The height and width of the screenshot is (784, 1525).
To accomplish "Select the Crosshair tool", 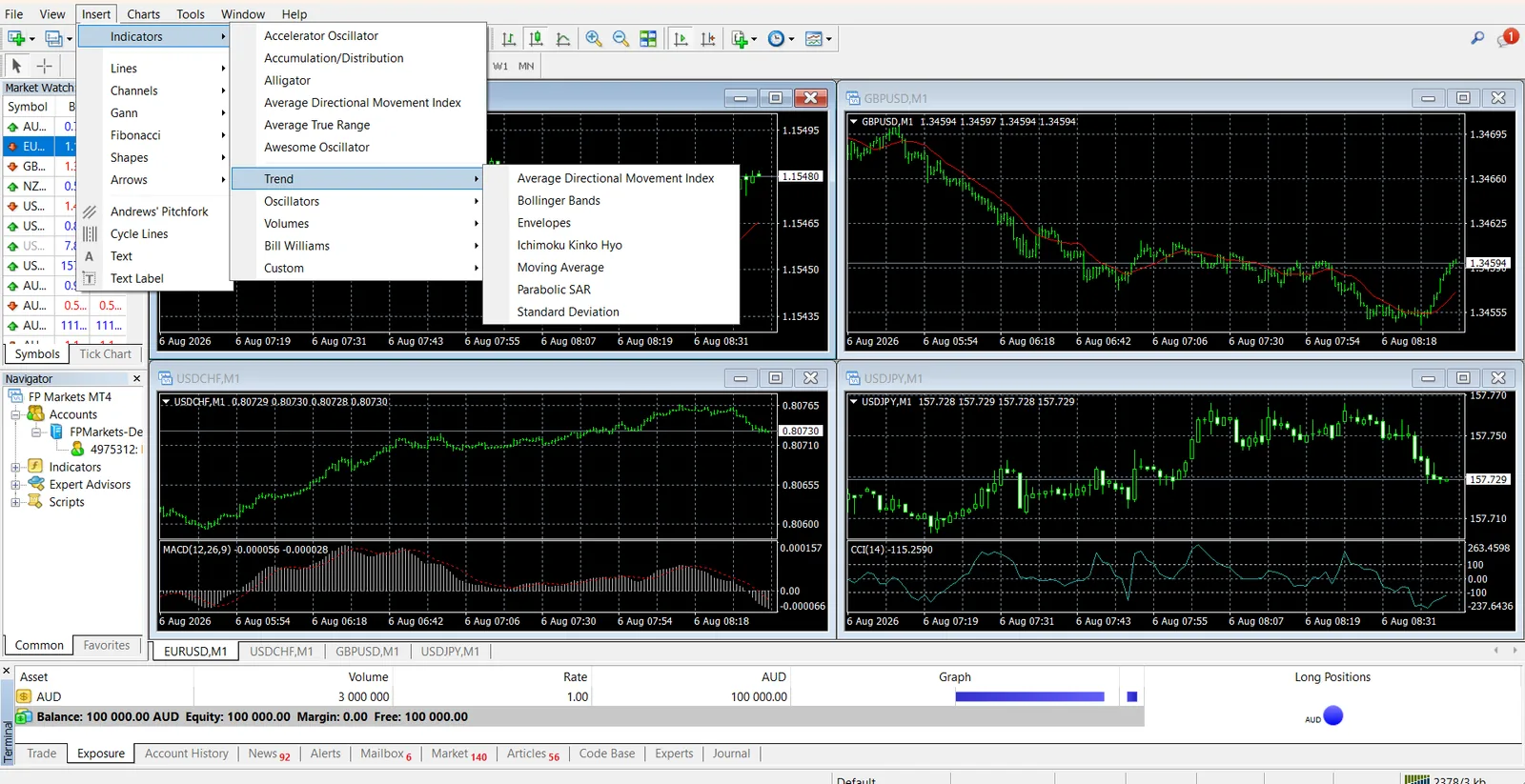I will (44, 66).
